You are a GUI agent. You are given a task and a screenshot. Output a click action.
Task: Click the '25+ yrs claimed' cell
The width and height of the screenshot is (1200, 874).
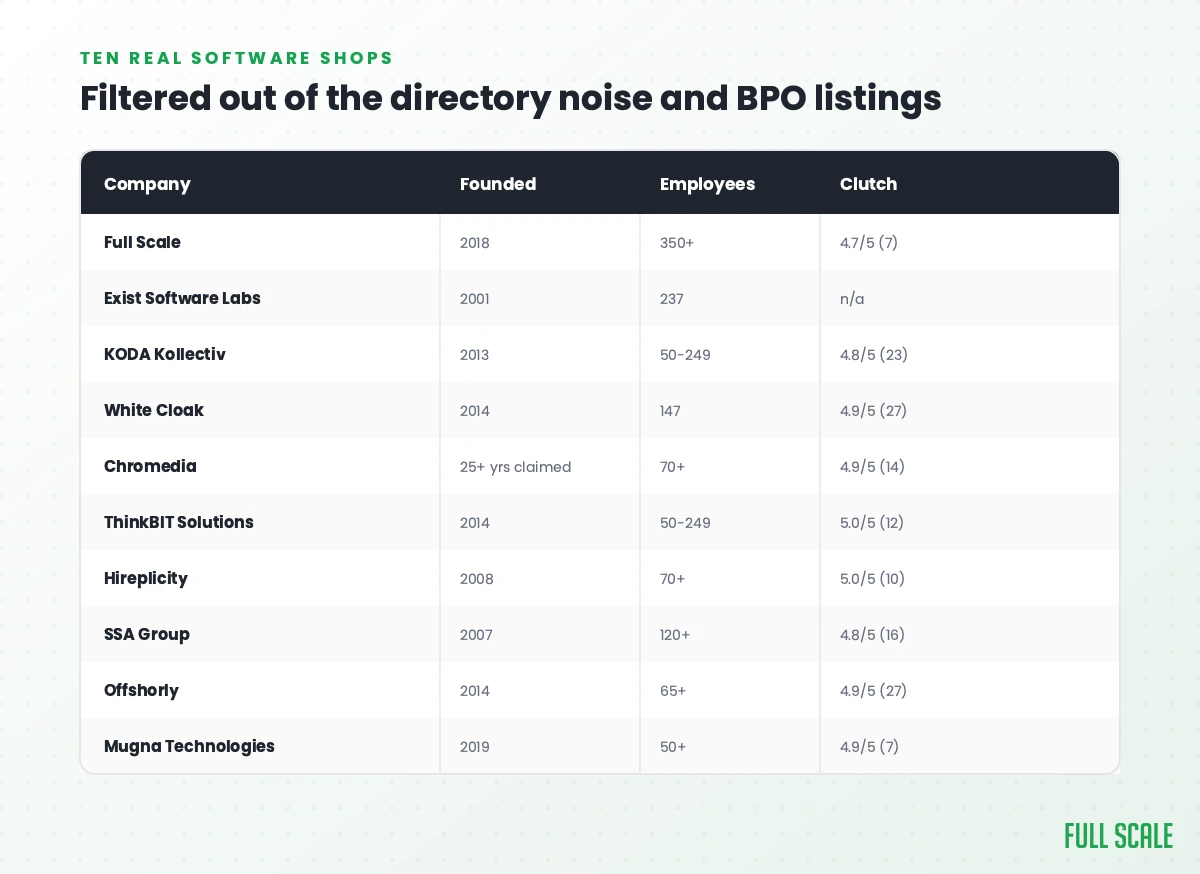(516, 466)
